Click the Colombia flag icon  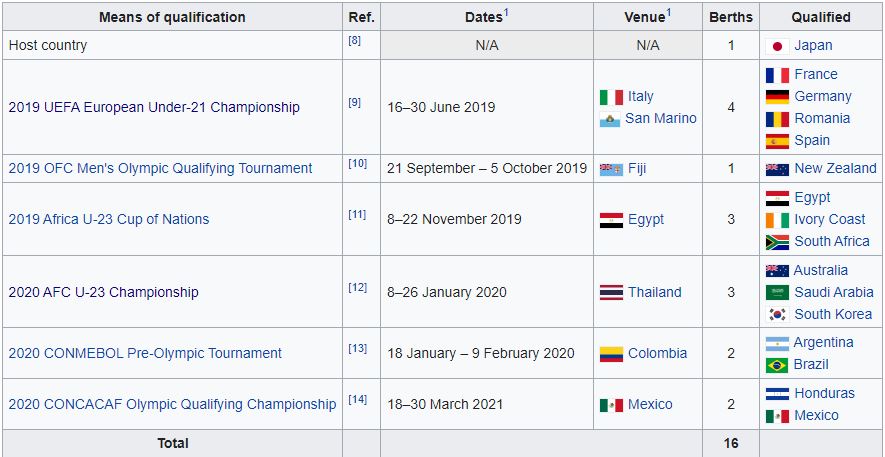611,354
